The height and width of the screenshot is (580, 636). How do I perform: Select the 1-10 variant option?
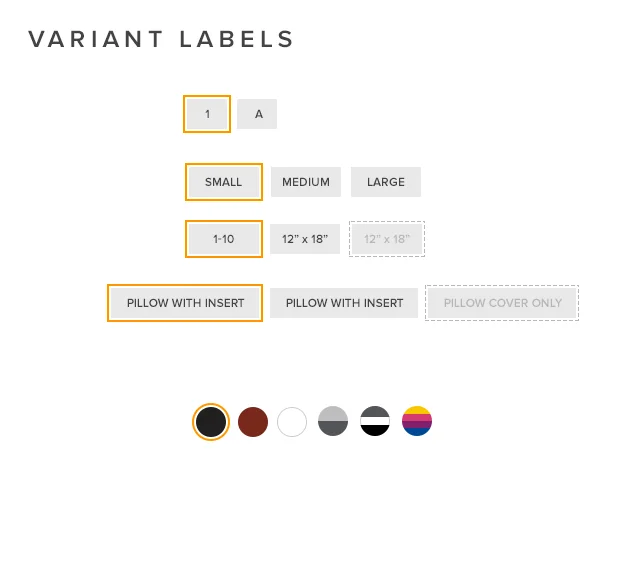click(x=224, y=239)
